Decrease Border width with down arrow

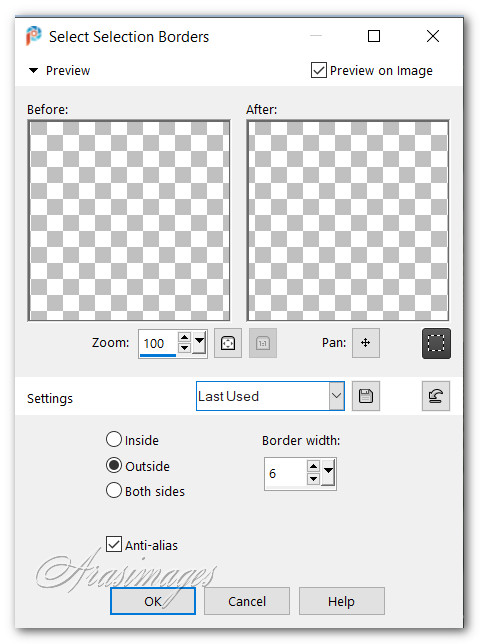[x=313, y=479]
